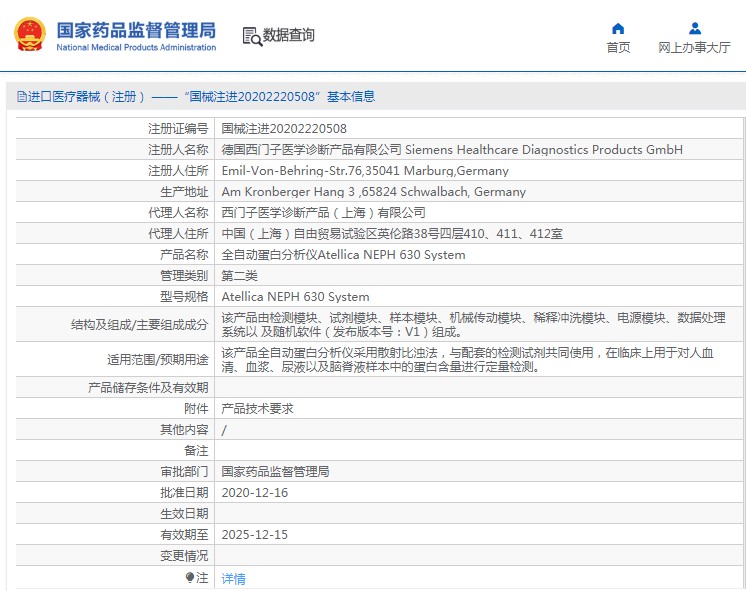The image size is (746, 591).
Task: Click 数据查询 heading text
Action: (288, 35)
